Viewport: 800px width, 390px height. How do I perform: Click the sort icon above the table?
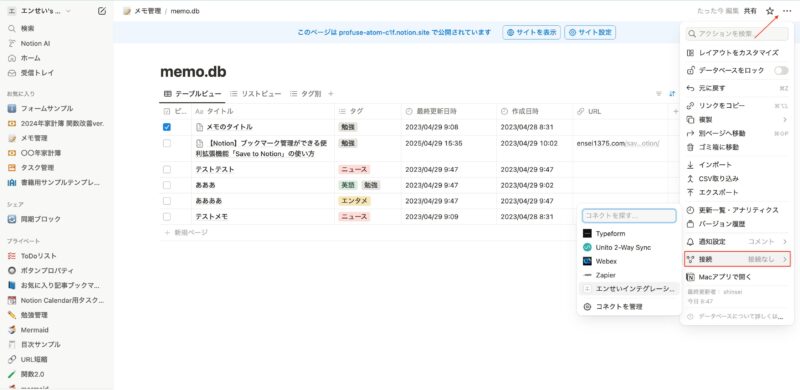point(672,94)
